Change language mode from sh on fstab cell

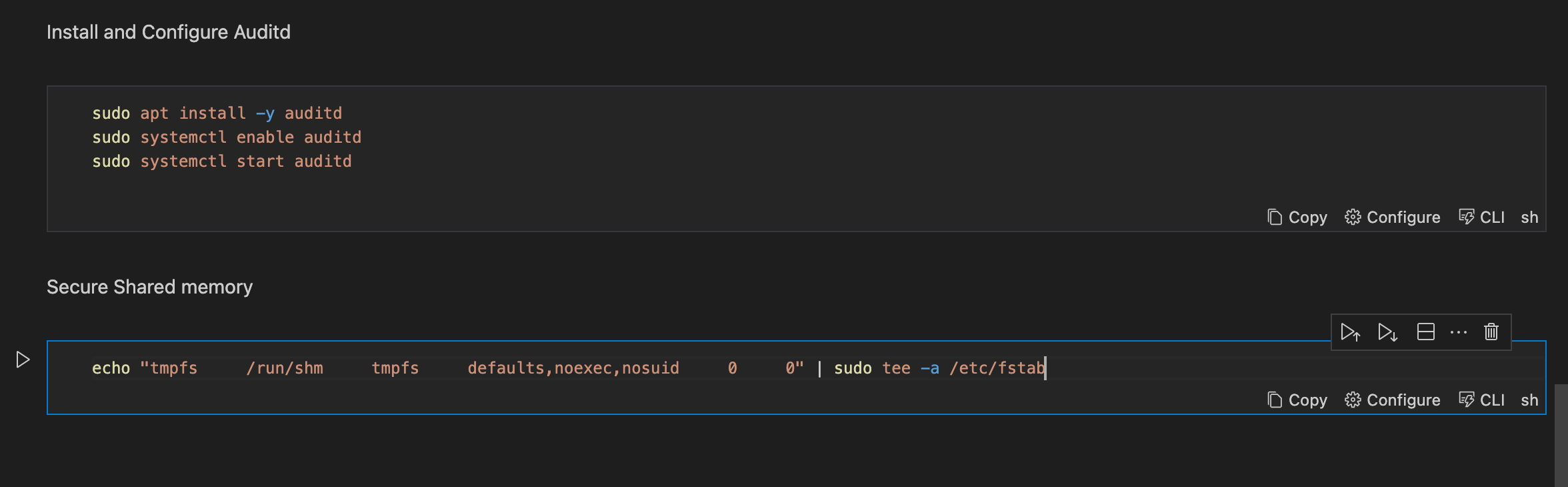[1529, 400]
